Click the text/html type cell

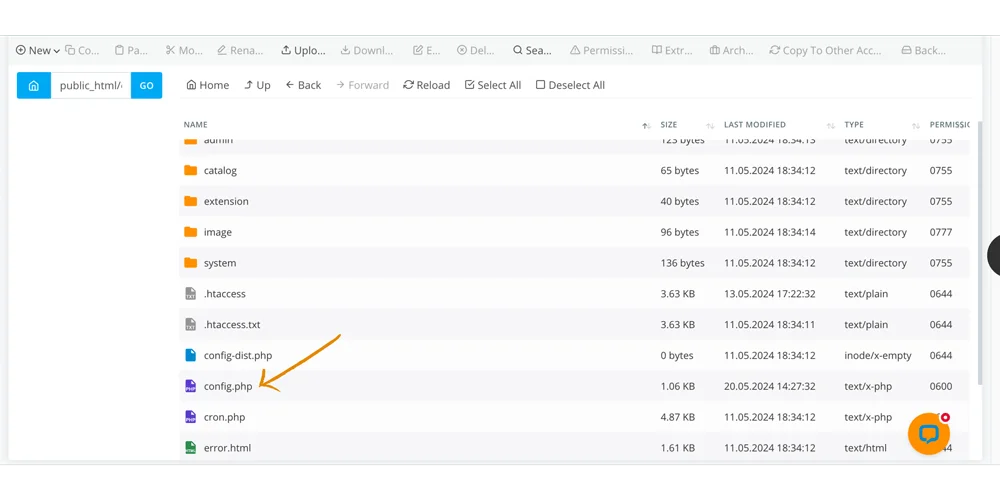click(x=865, y=448)
